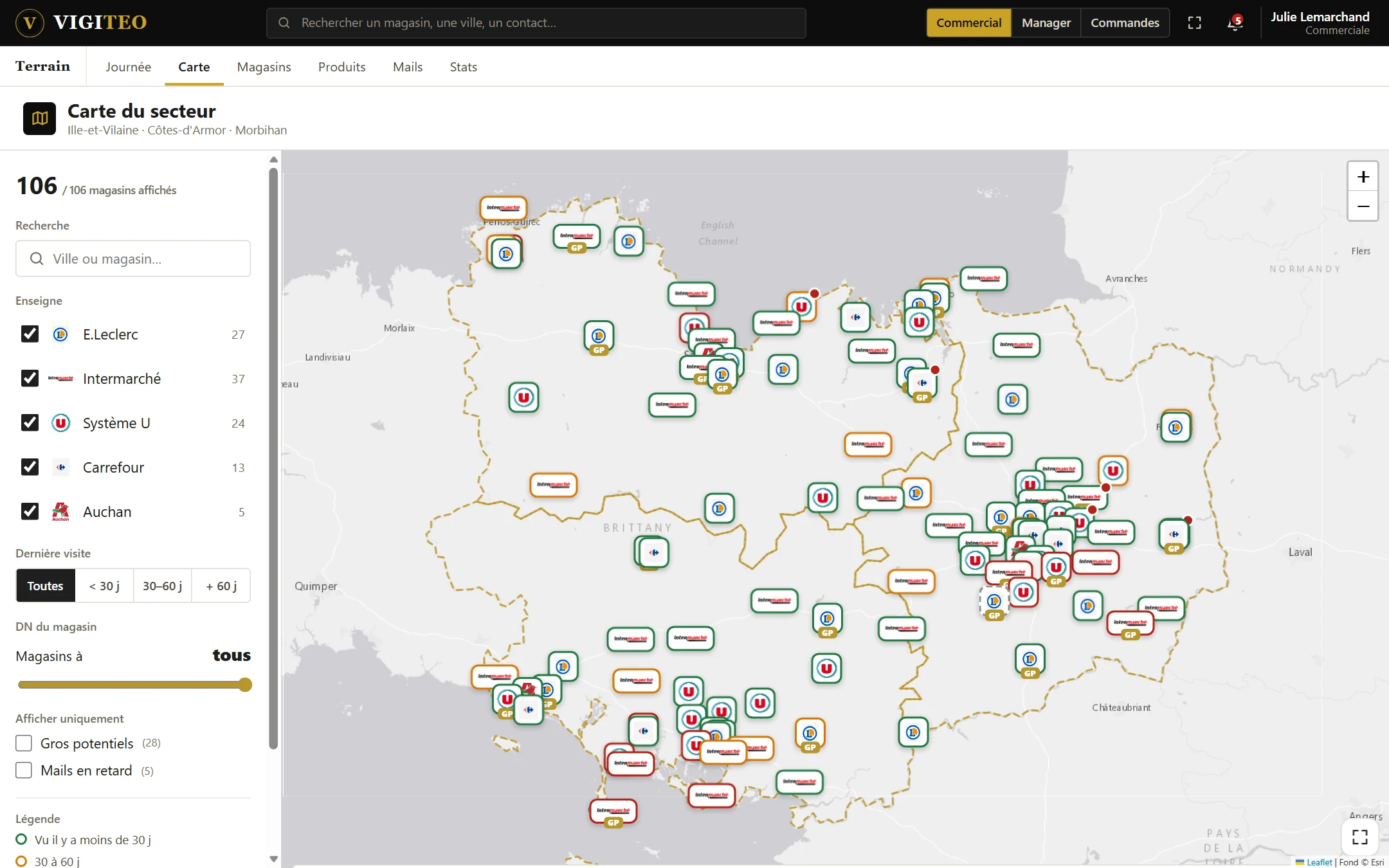Zoom in on the map
Viewport: 1389px width, 868px height.
coord(1363,177)
